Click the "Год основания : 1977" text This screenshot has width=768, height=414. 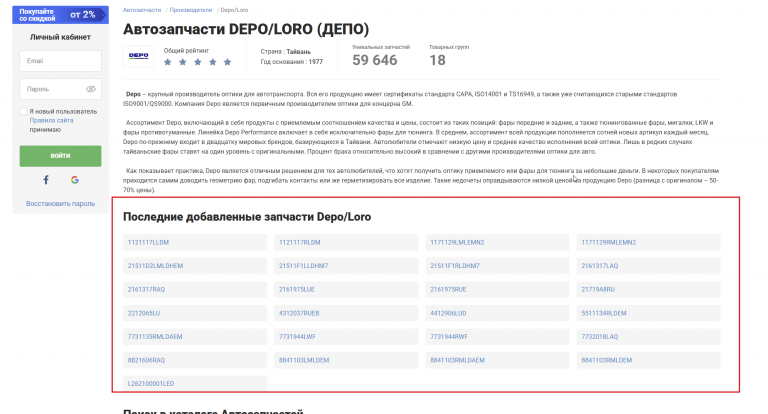pos(291,62)
